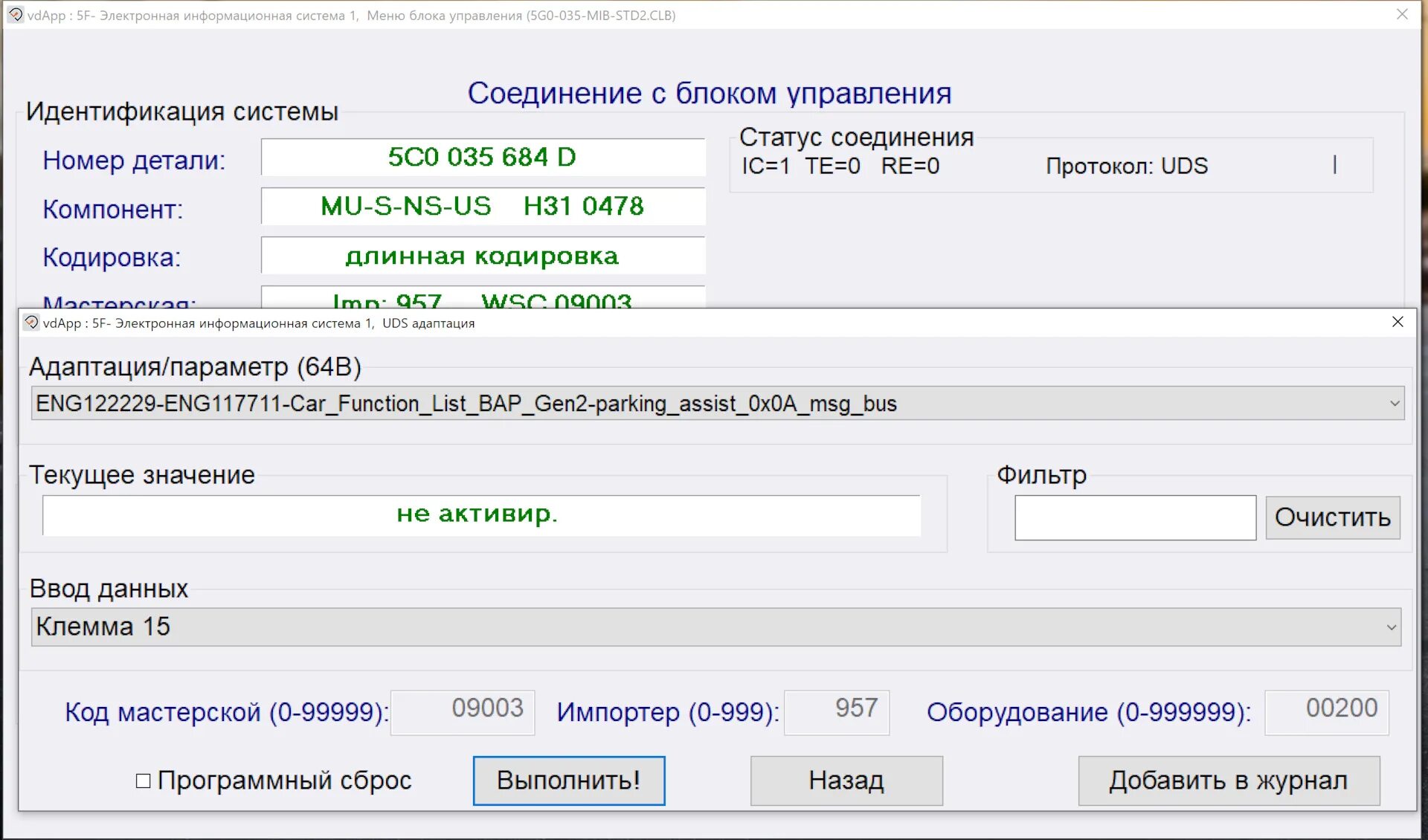
Task: Close the UDS adaptation dialog
Action: pos(1398,322)
